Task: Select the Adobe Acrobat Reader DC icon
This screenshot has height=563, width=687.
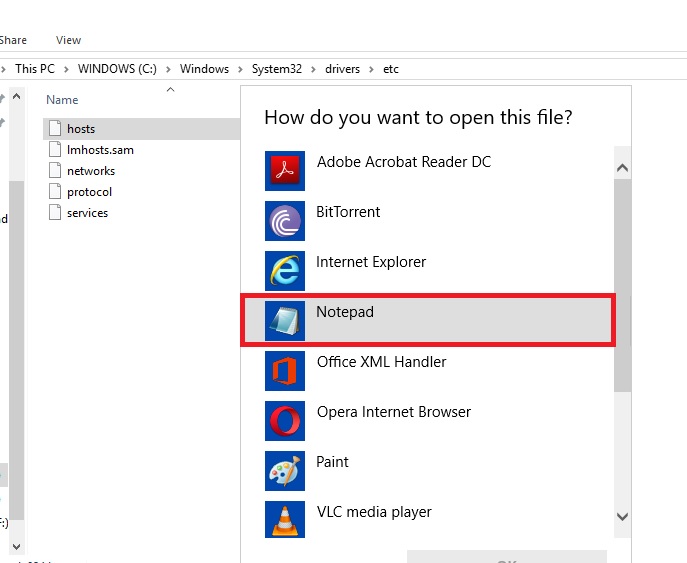Action: pos(285,171)
